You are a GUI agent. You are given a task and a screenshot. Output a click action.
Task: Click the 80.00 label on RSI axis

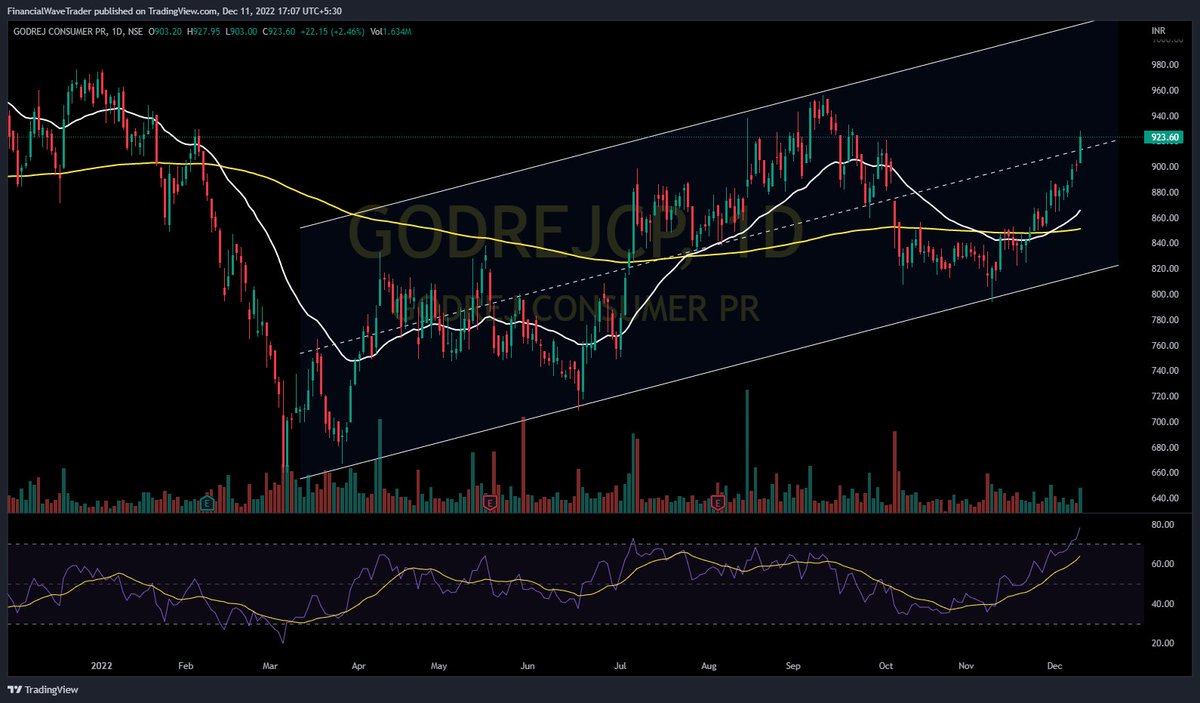click(1161, 524)
